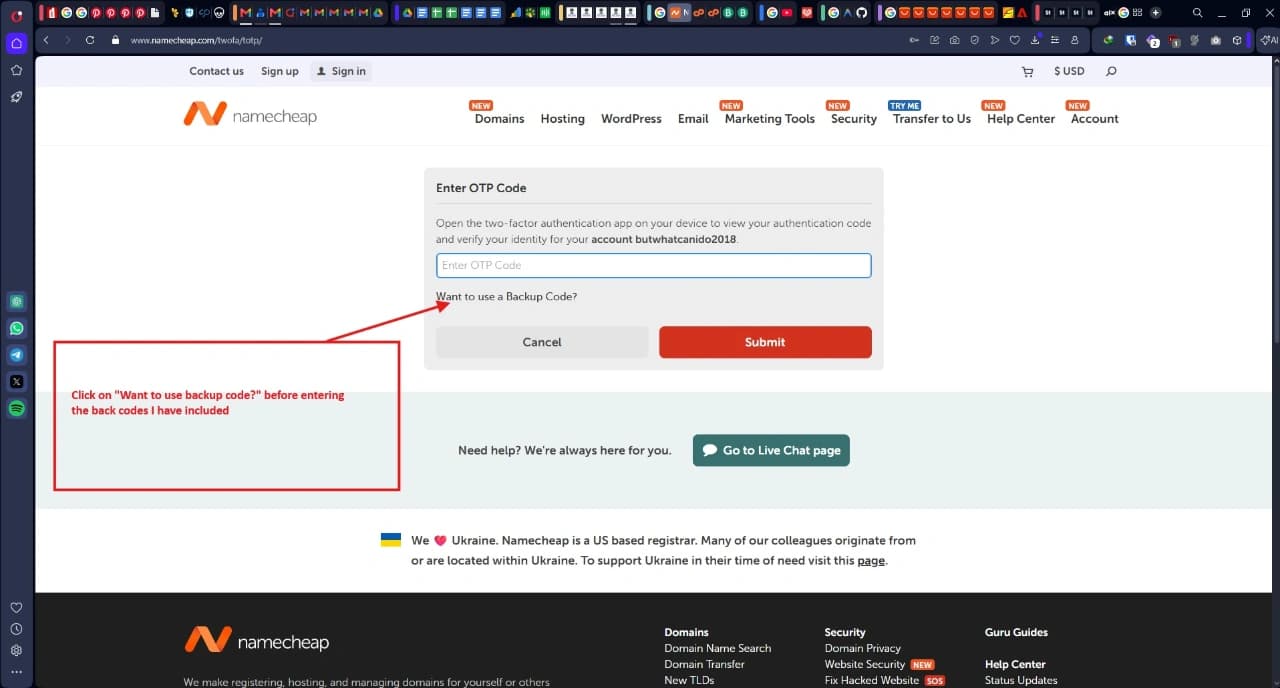Focus the Enter OTP Code field
Viewport: 1280px width, 688px height.
click(654, 265)
